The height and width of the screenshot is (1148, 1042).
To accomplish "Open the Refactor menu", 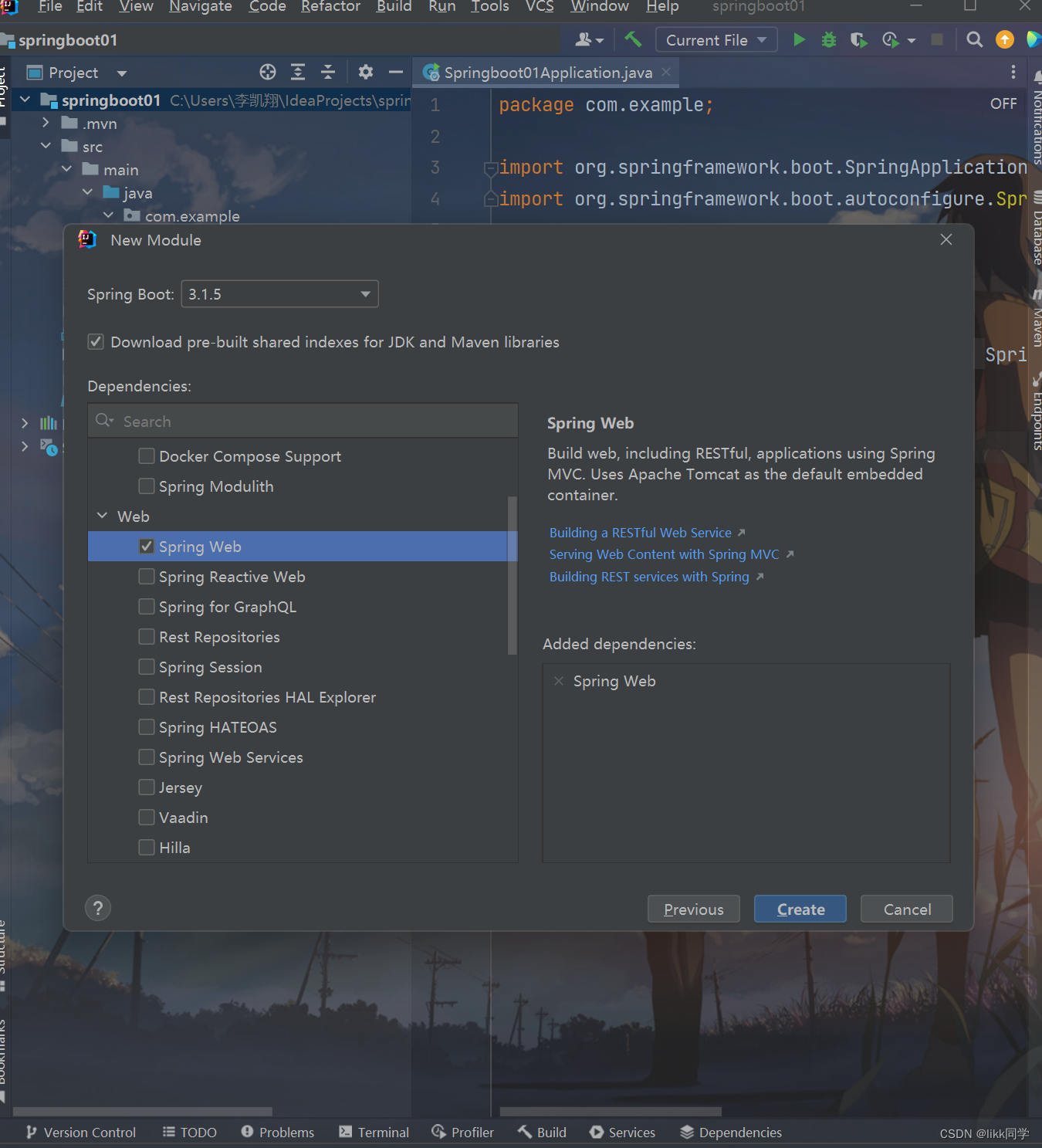I will [x=330, y=7].
